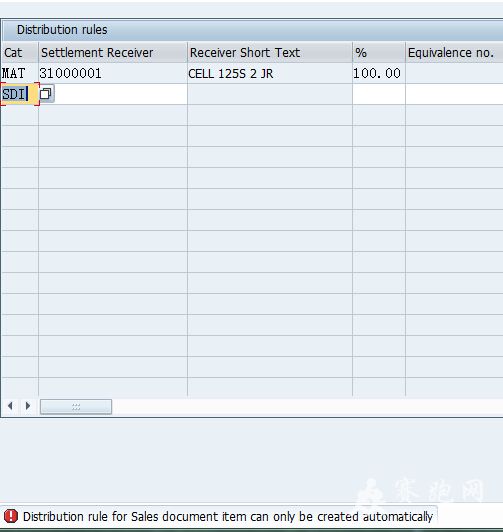Click the red error icon in status bar
The width and height of the screenshot is (503, 532).
point(11,516)
